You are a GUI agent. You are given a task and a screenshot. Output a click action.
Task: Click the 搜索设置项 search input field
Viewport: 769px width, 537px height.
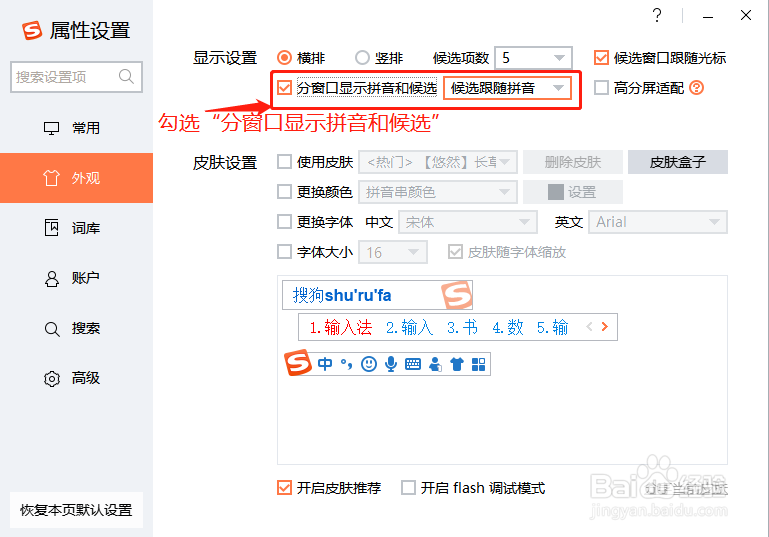(77, 77)
